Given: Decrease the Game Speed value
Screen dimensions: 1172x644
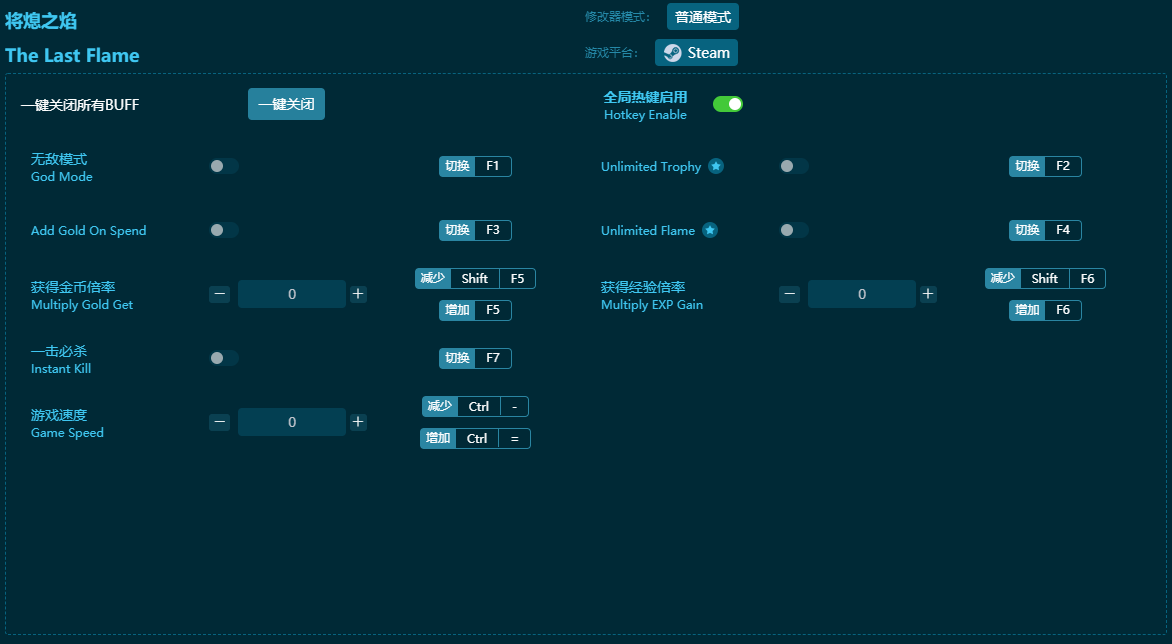Looking at the screenshot, I should (220, 422).
